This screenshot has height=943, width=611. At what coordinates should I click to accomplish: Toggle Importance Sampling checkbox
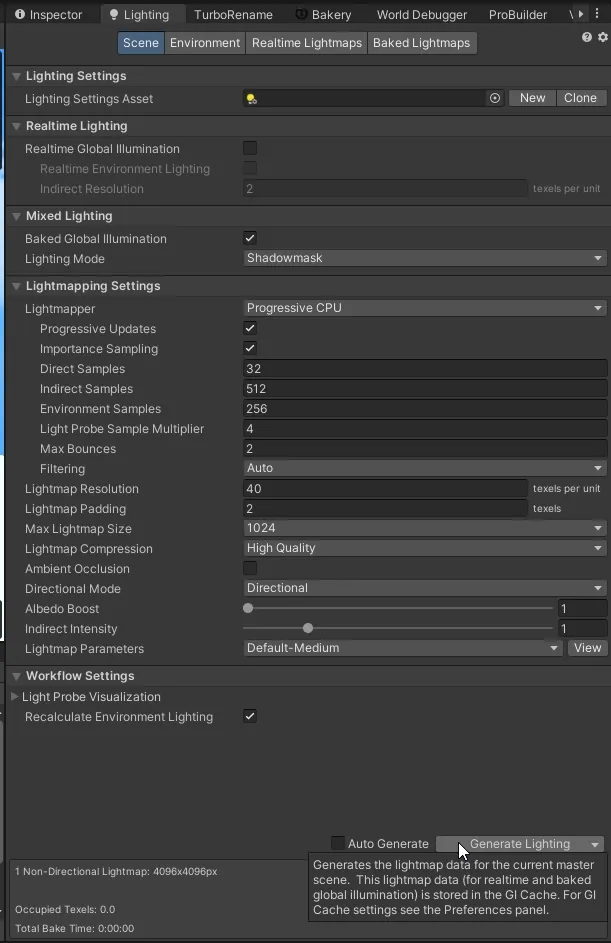[250, 348]
